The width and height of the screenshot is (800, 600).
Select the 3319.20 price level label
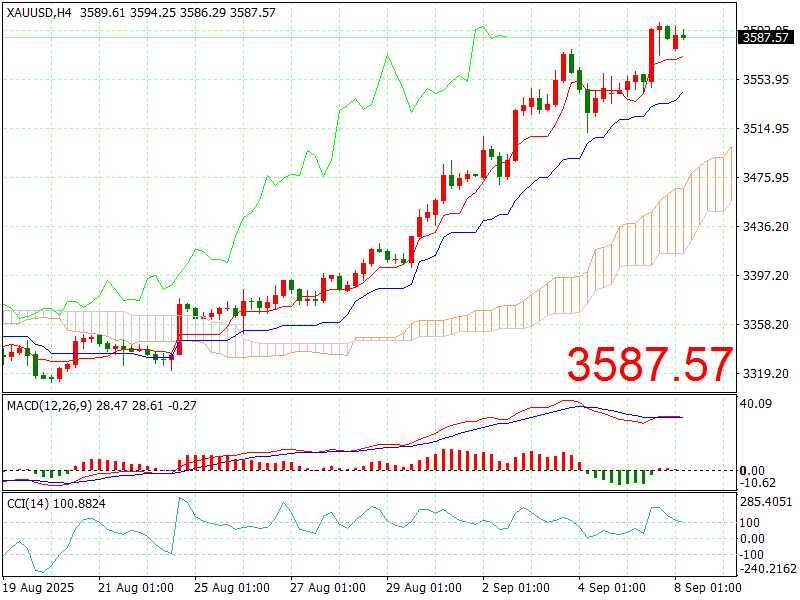click(766, 373)
